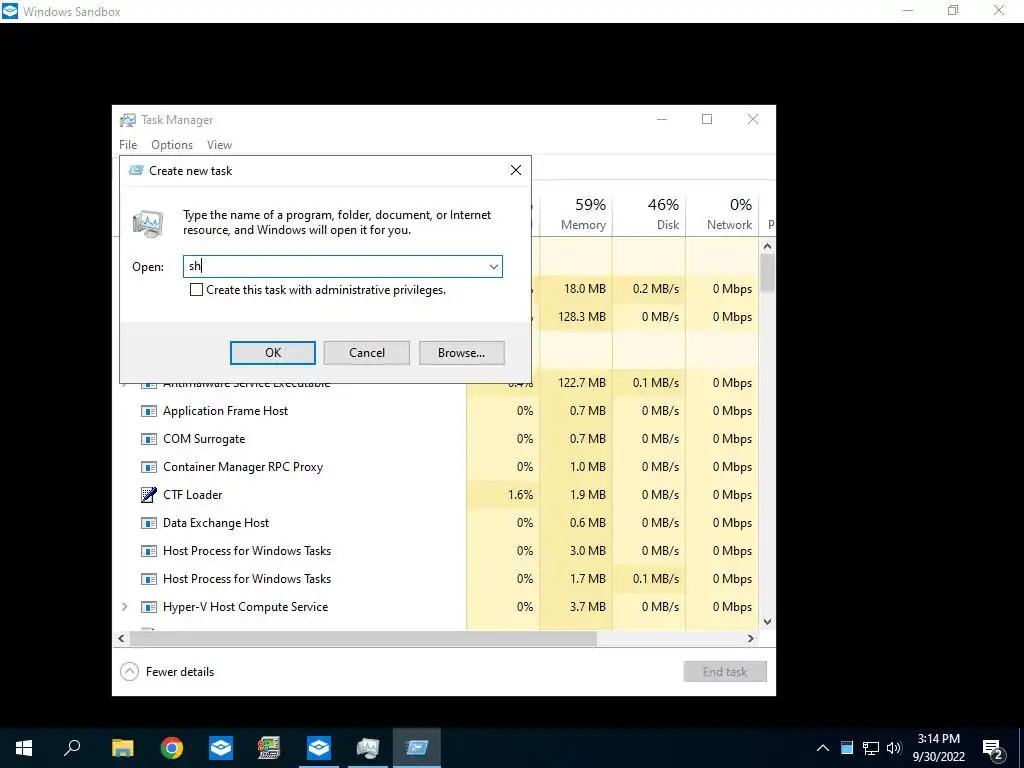
Task: Click the 128.3 MB memory value
Action: point(581,317)
